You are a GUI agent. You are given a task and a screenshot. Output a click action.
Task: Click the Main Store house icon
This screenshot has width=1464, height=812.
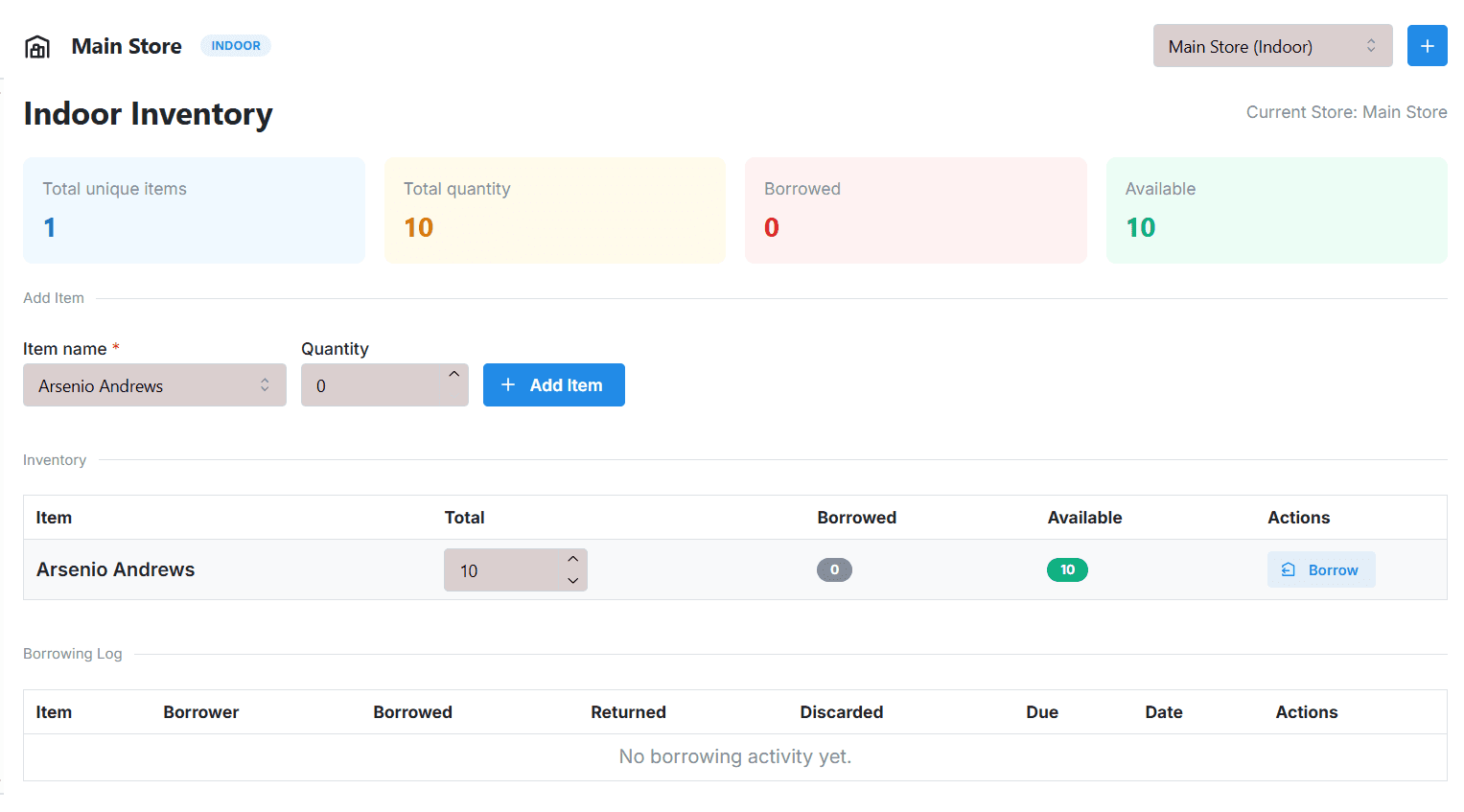37,45
